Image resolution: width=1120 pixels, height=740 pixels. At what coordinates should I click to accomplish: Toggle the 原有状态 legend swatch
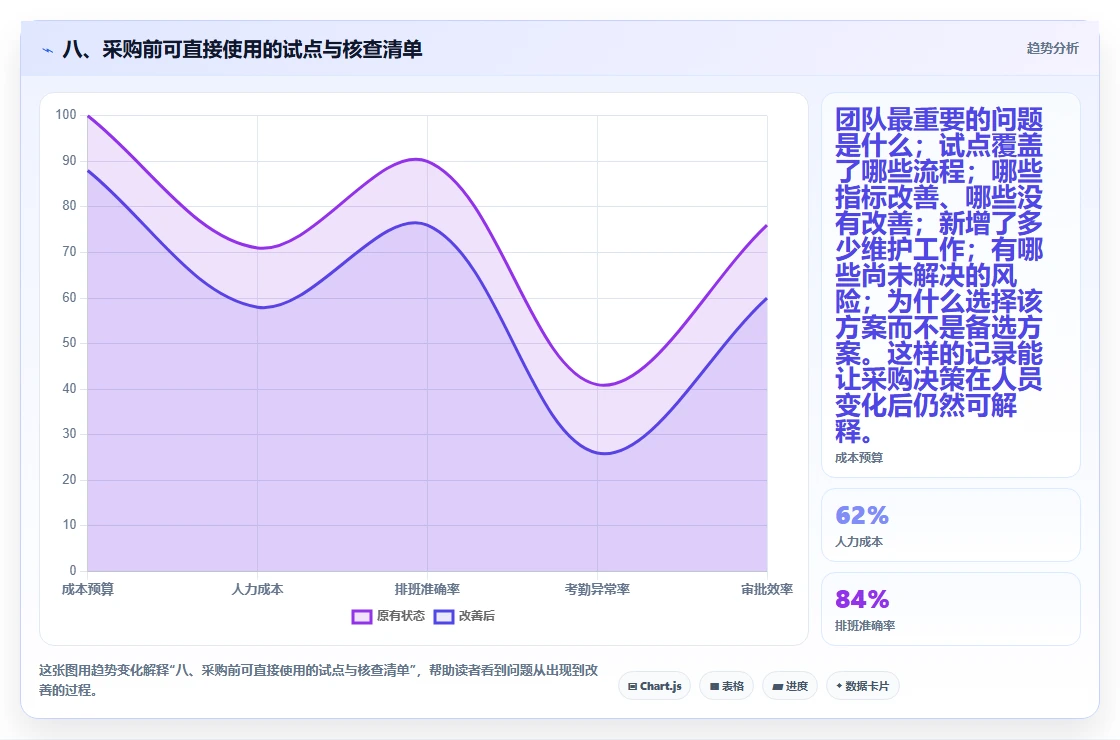(361, 616)
